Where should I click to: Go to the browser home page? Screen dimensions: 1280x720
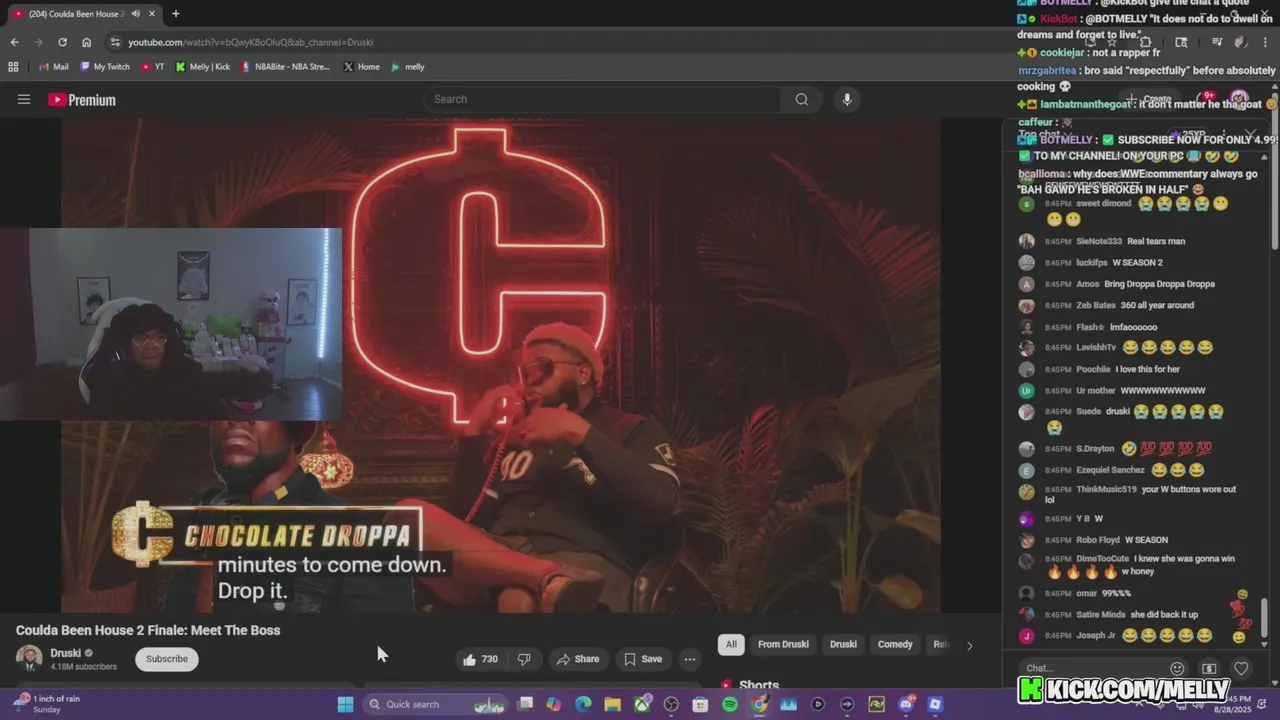[86, 42]
